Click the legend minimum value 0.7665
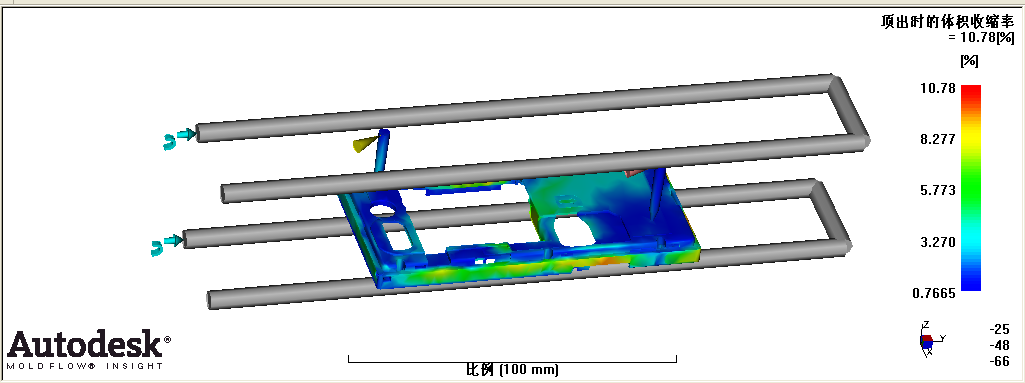 (x=933, y=293)
